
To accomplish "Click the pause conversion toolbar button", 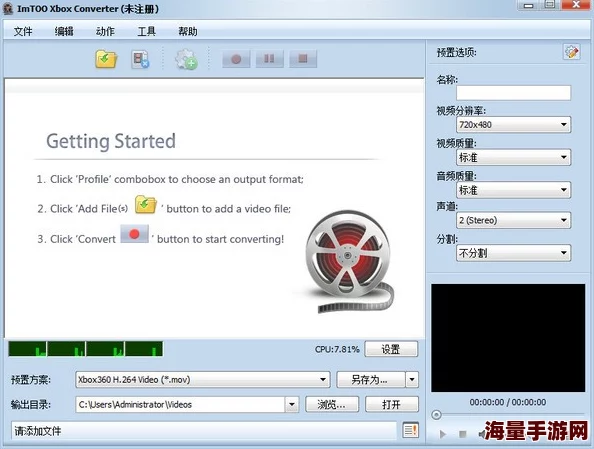I will pos(269,59).
